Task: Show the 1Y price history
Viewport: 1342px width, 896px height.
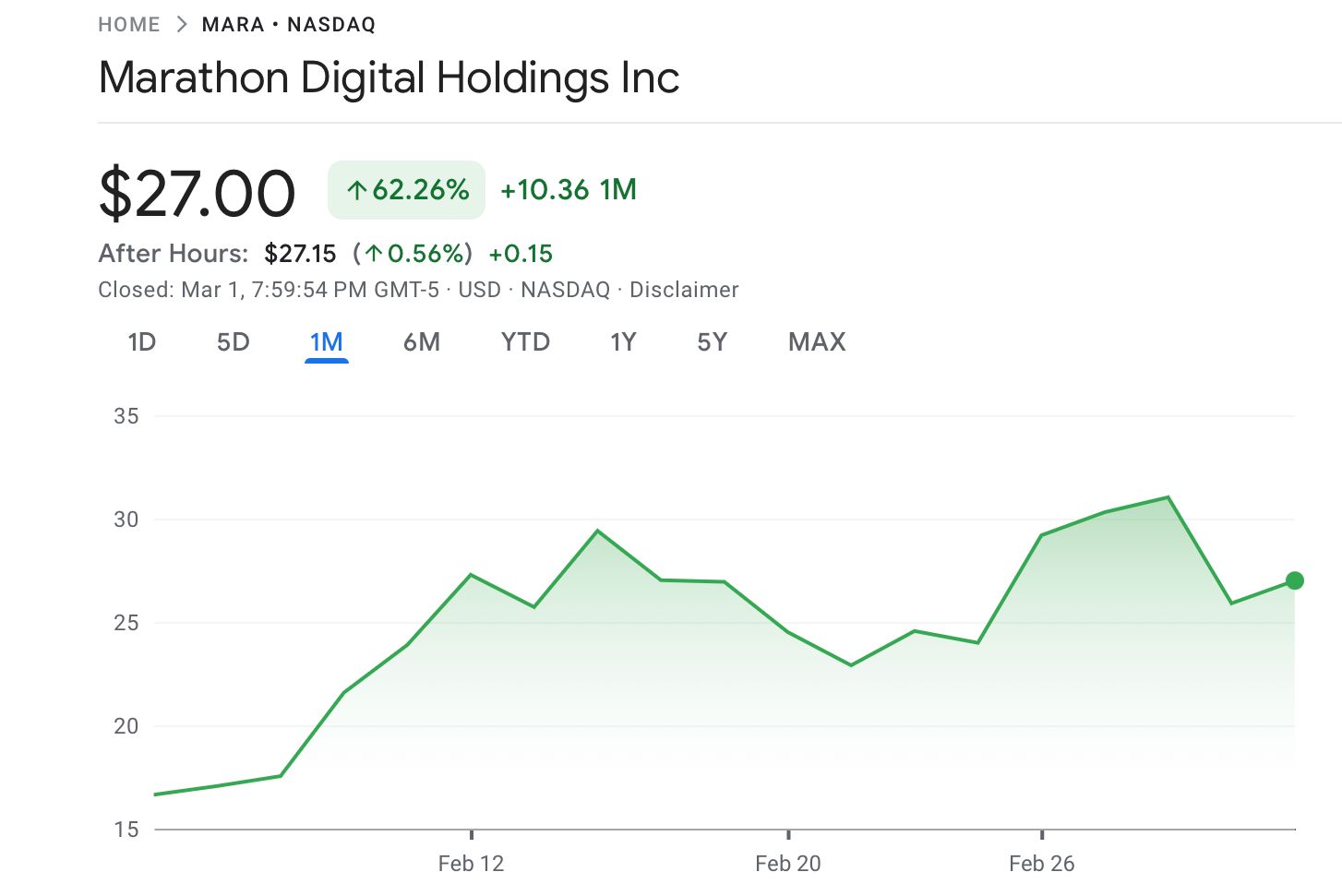Action: point(623,342)
